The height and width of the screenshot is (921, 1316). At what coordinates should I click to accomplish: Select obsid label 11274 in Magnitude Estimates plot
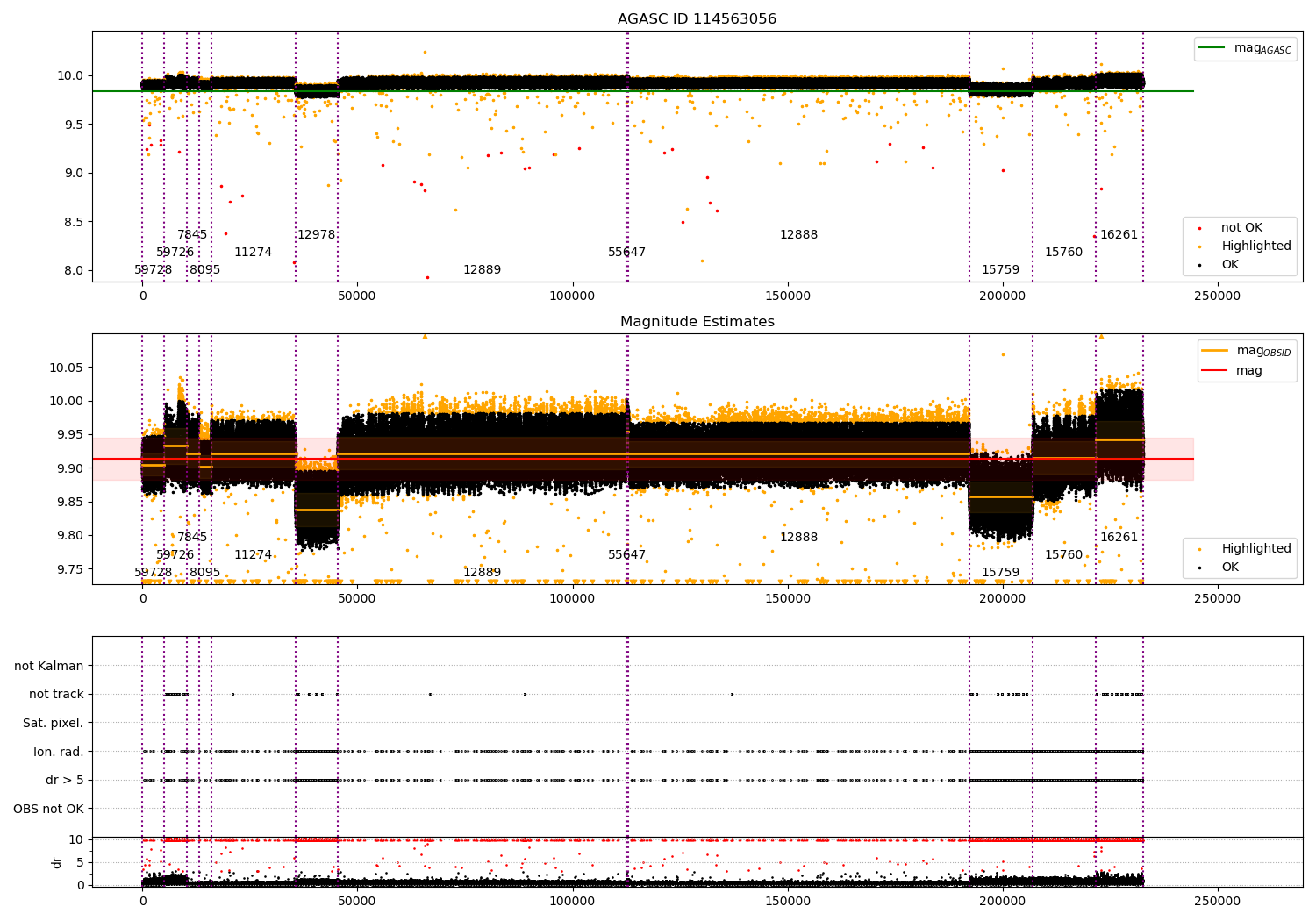click(254, 555)
